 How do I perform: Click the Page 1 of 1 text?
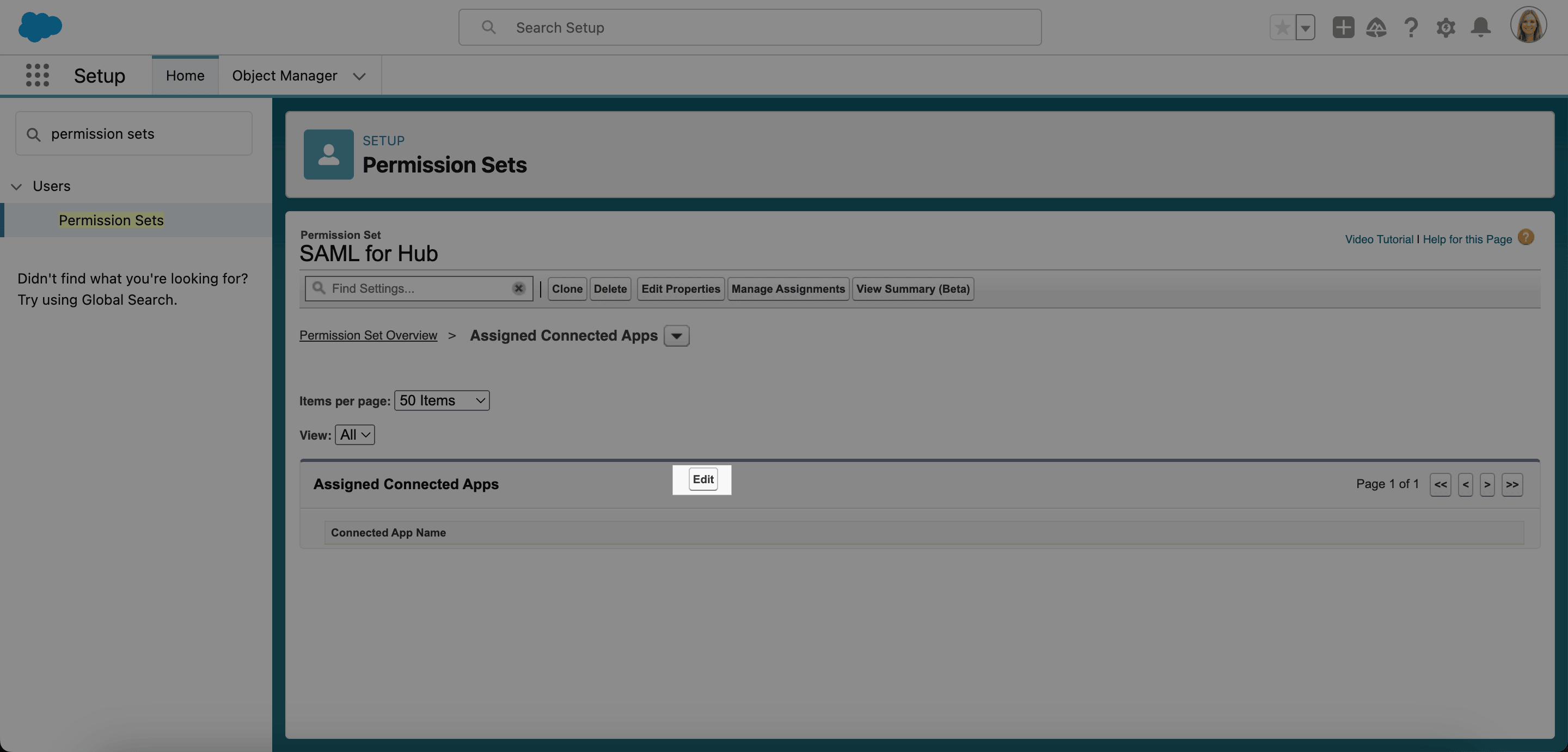tap(1387, 484)
